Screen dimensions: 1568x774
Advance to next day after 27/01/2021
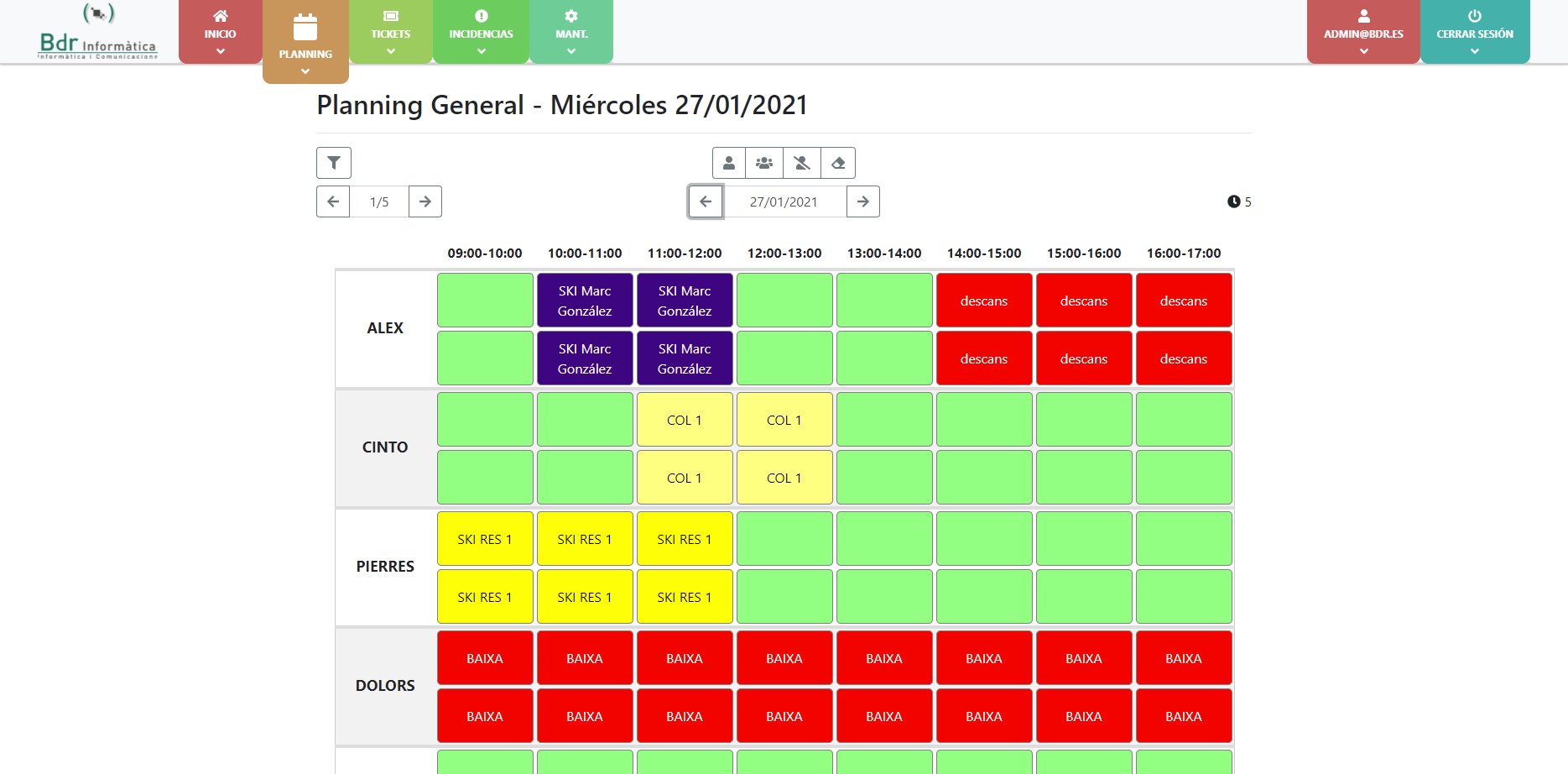coord(863,201)
